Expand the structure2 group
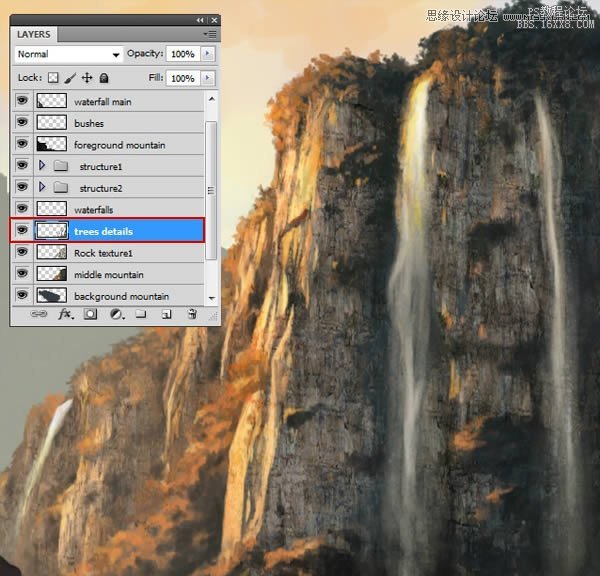Viewport: 600px width, 576px height. pyautogui.click(x=42, y=187)
